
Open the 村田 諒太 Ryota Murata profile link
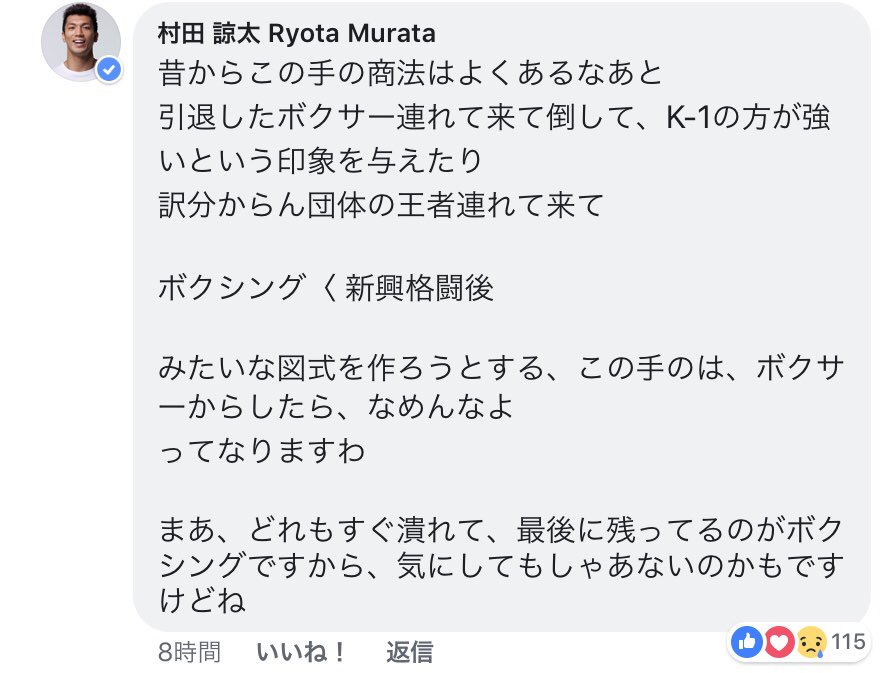(x=297, y=34)
